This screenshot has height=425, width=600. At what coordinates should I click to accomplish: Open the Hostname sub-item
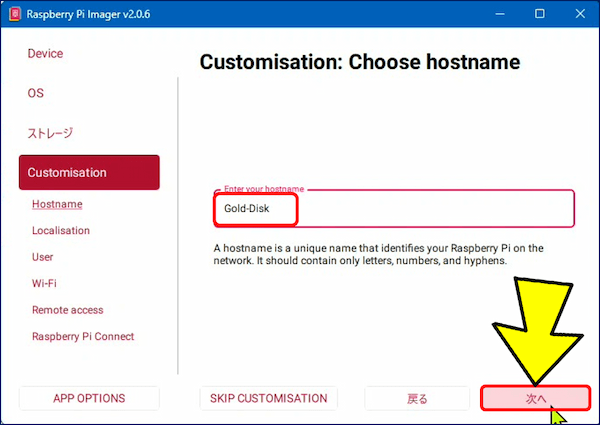tap(57, 204)
